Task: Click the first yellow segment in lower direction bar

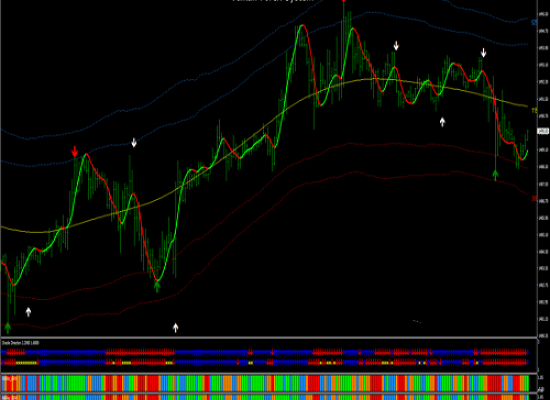Action: [x=26, y=362]
